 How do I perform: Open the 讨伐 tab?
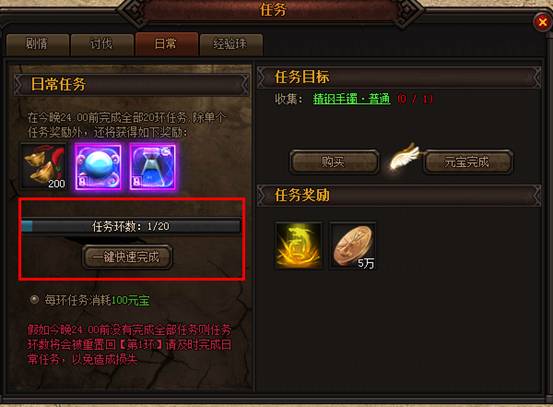(x=102, y=44)
